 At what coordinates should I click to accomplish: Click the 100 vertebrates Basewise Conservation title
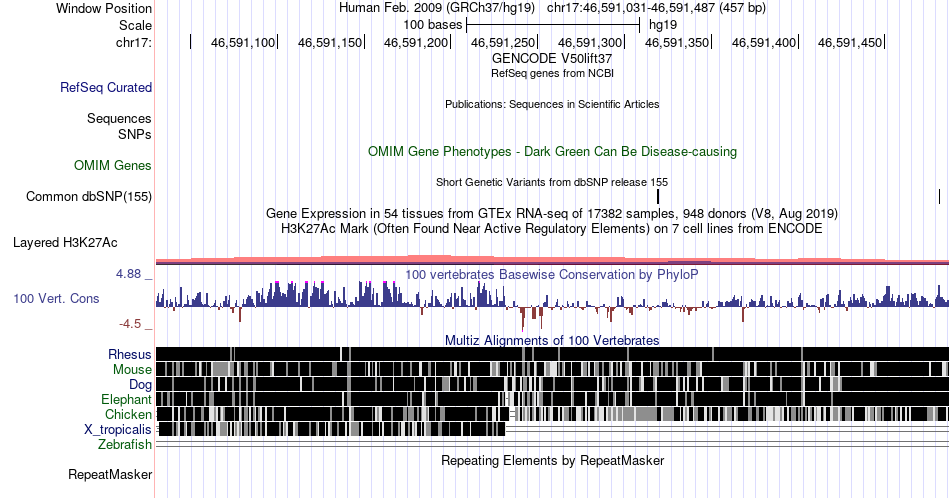[552, 274]
